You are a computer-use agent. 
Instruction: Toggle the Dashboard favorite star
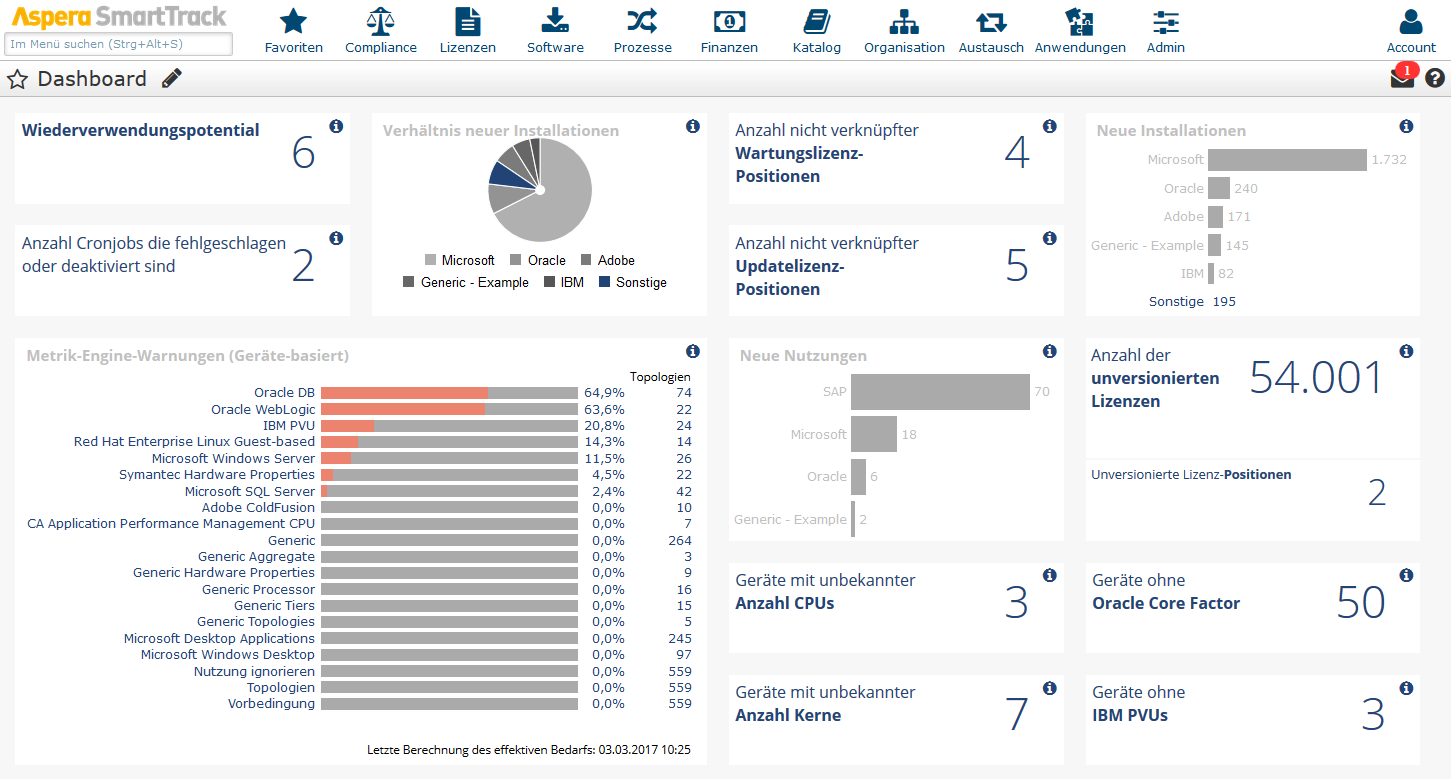pos(17,79)
